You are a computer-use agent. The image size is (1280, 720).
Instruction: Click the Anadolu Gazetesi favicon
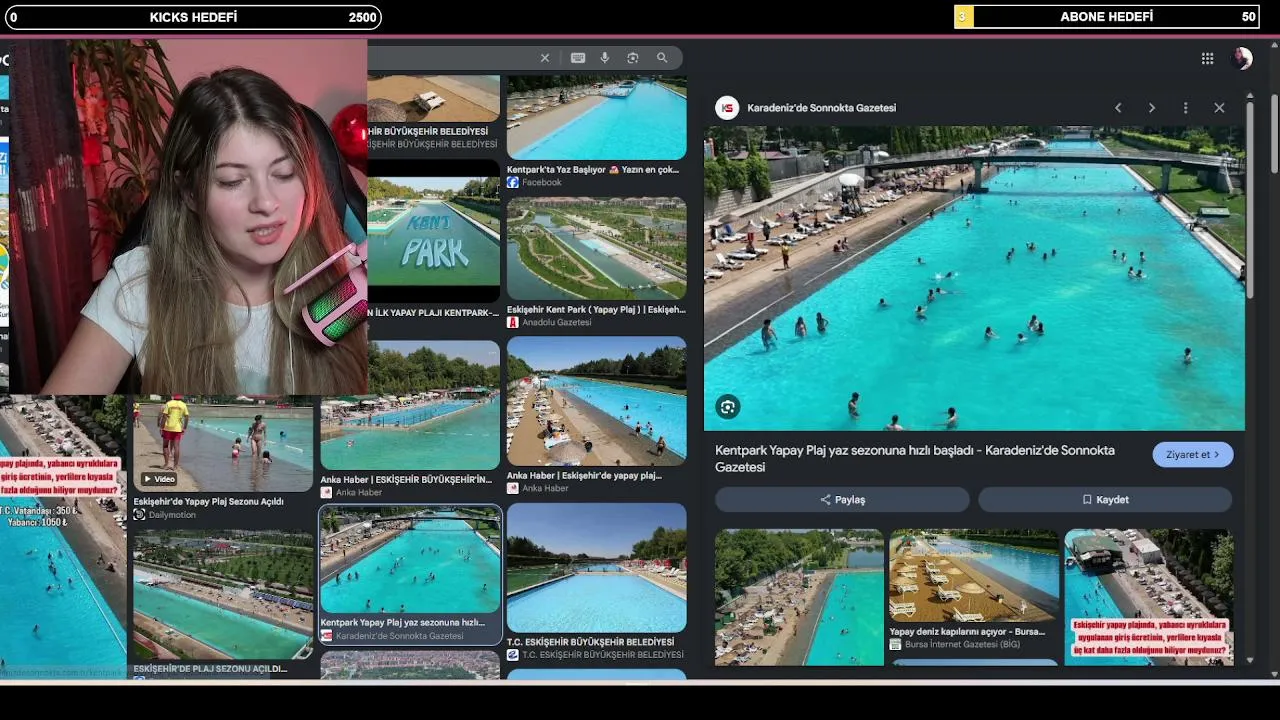click(513, 323)
